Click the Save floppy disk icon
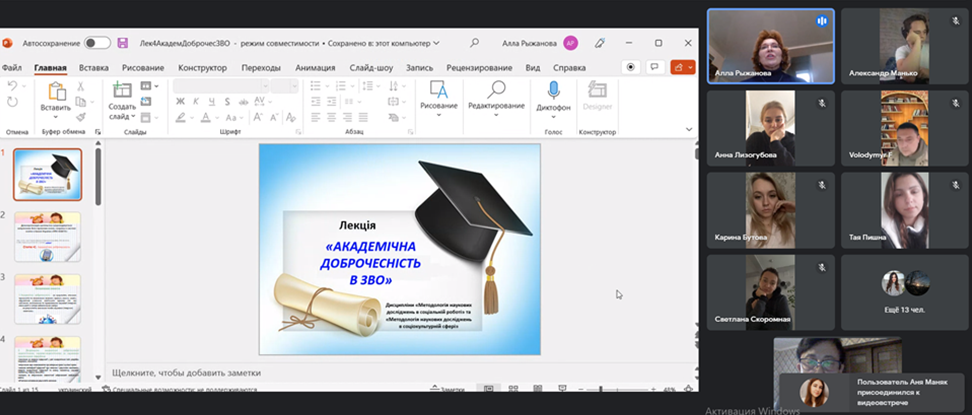 [x=122, y=43]
